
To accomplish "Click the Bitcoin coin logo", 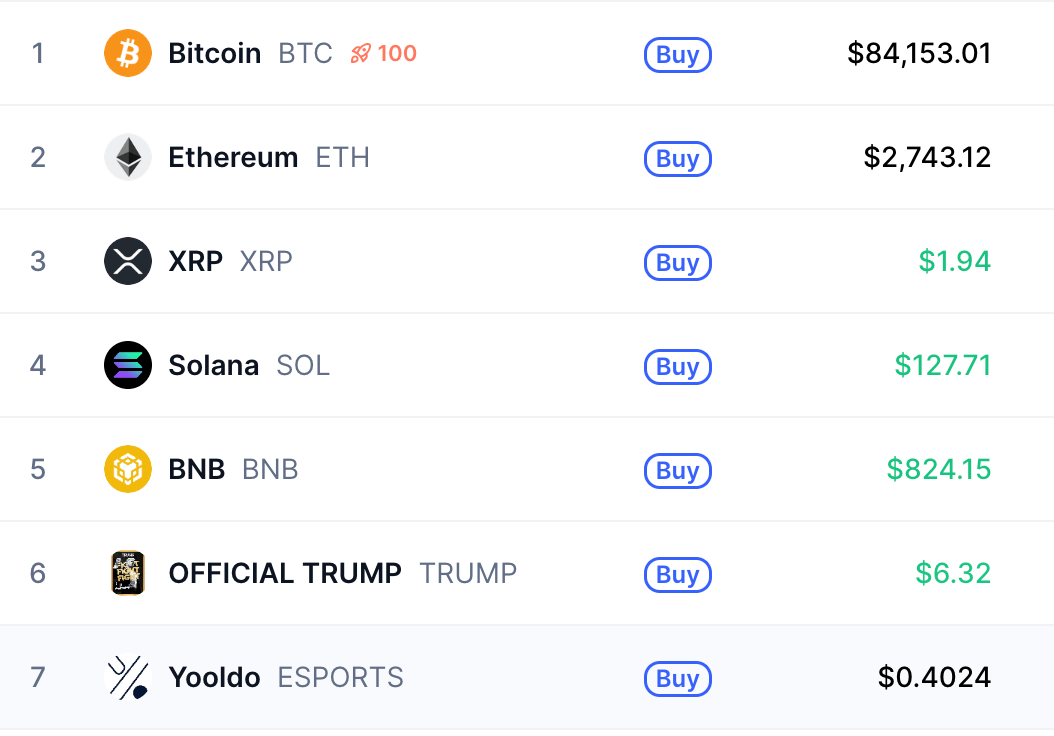I will click(128, 53).
